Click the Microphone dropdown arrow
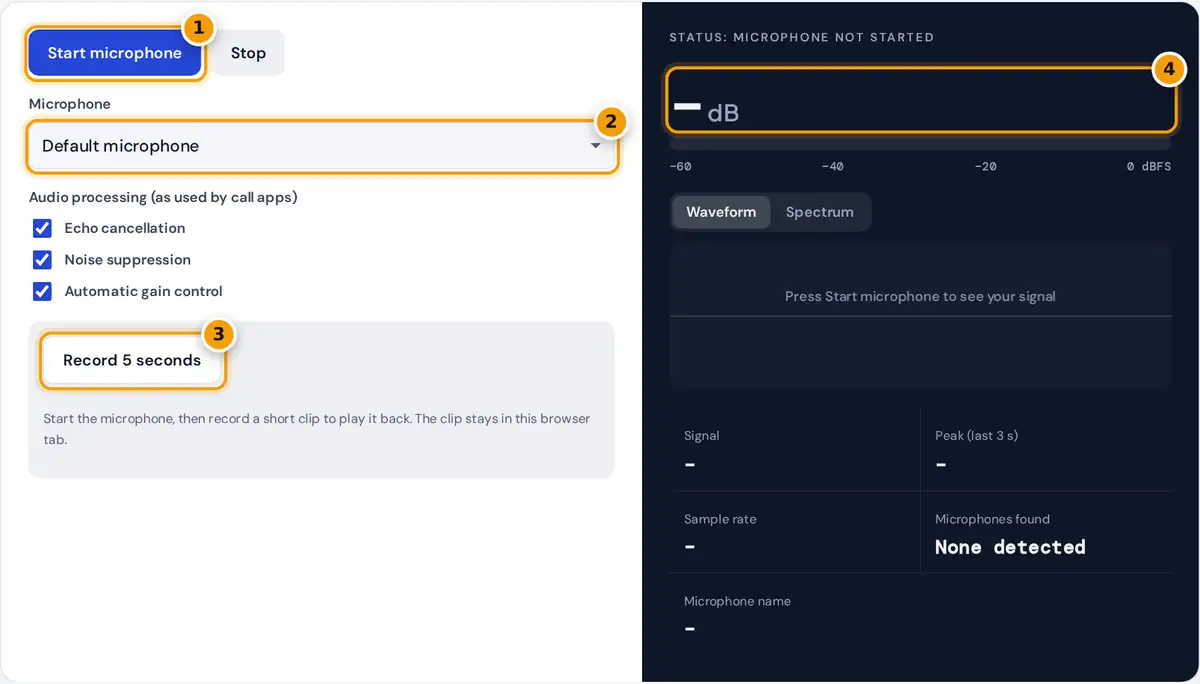This screenshot has width=1200, height=684. click(596, 146)
